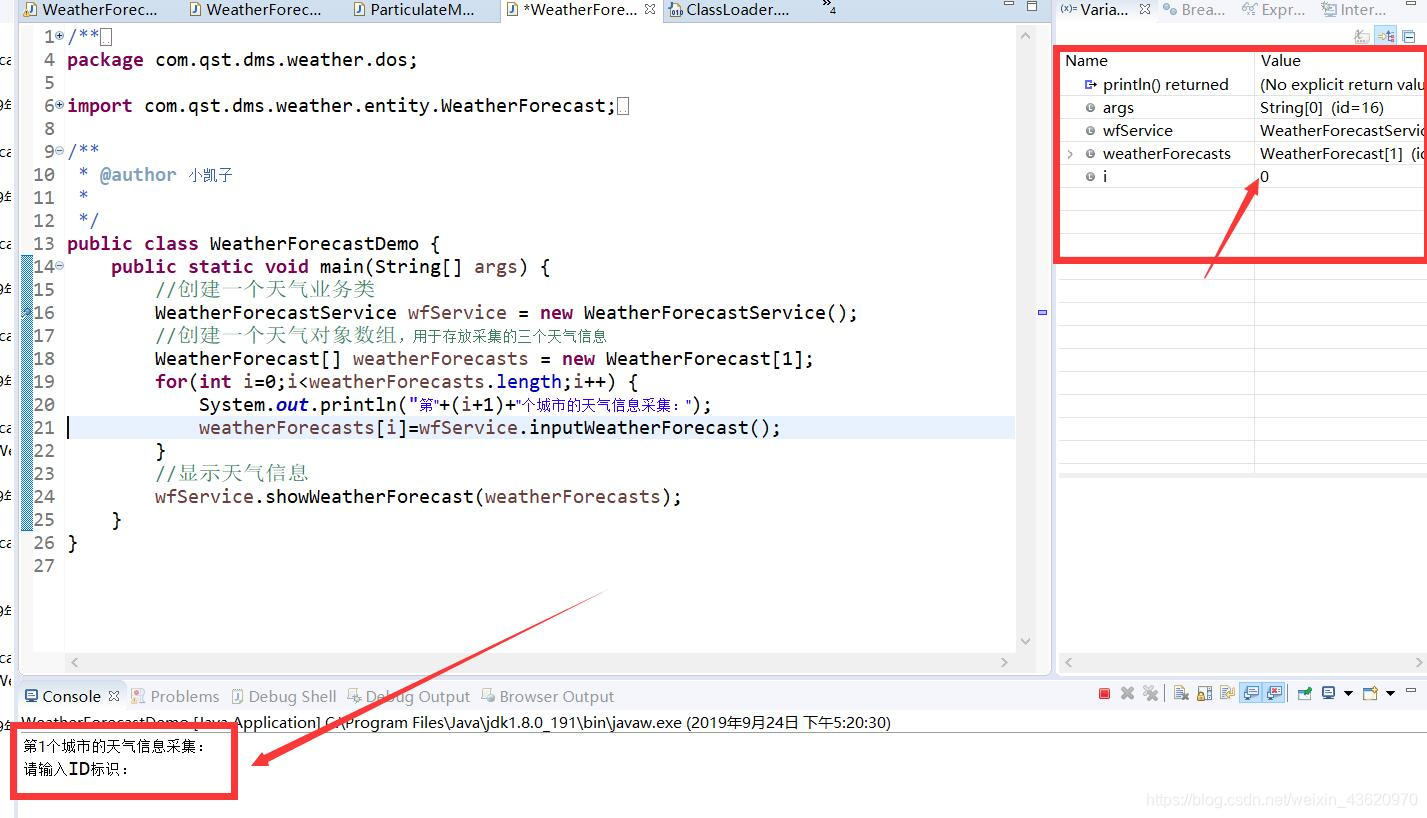Select the args variable row
This screenshot has width=1427, height=818.
[1242, 107]
